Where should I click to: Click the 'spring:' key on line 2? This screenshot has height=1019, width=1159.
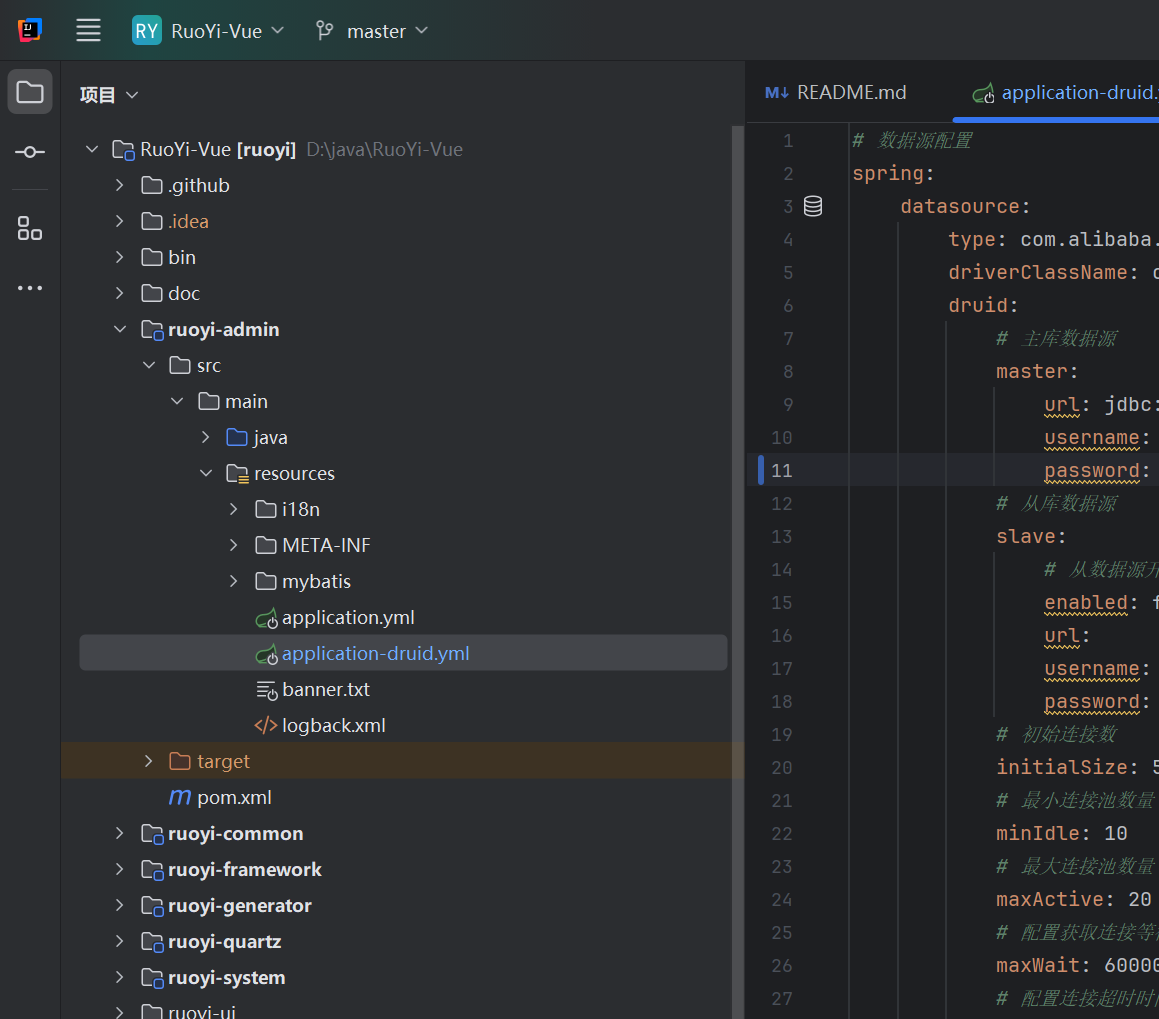(x=894, y=174)
